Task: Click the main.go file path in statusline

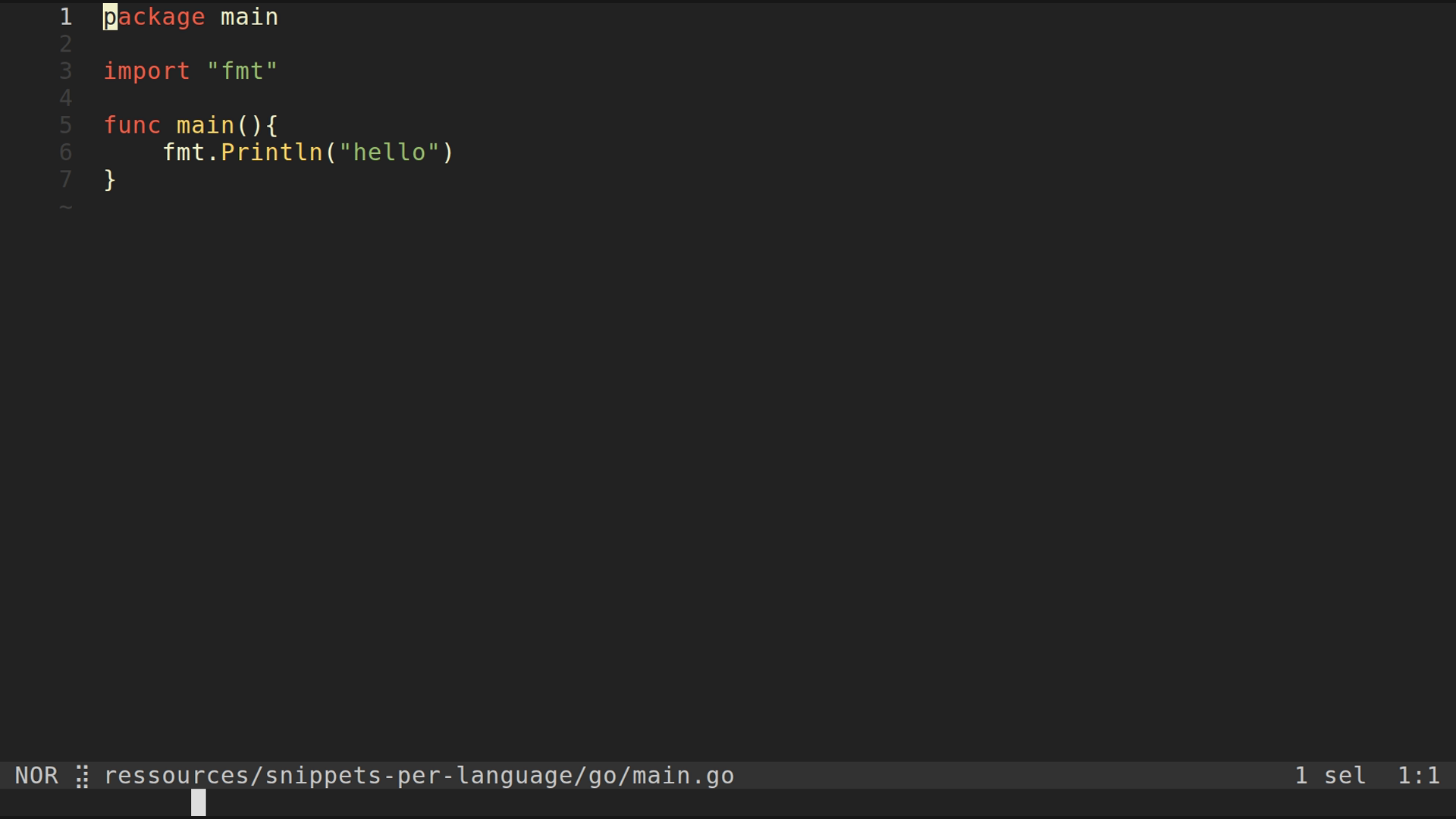Action: (x=419, y=776)
